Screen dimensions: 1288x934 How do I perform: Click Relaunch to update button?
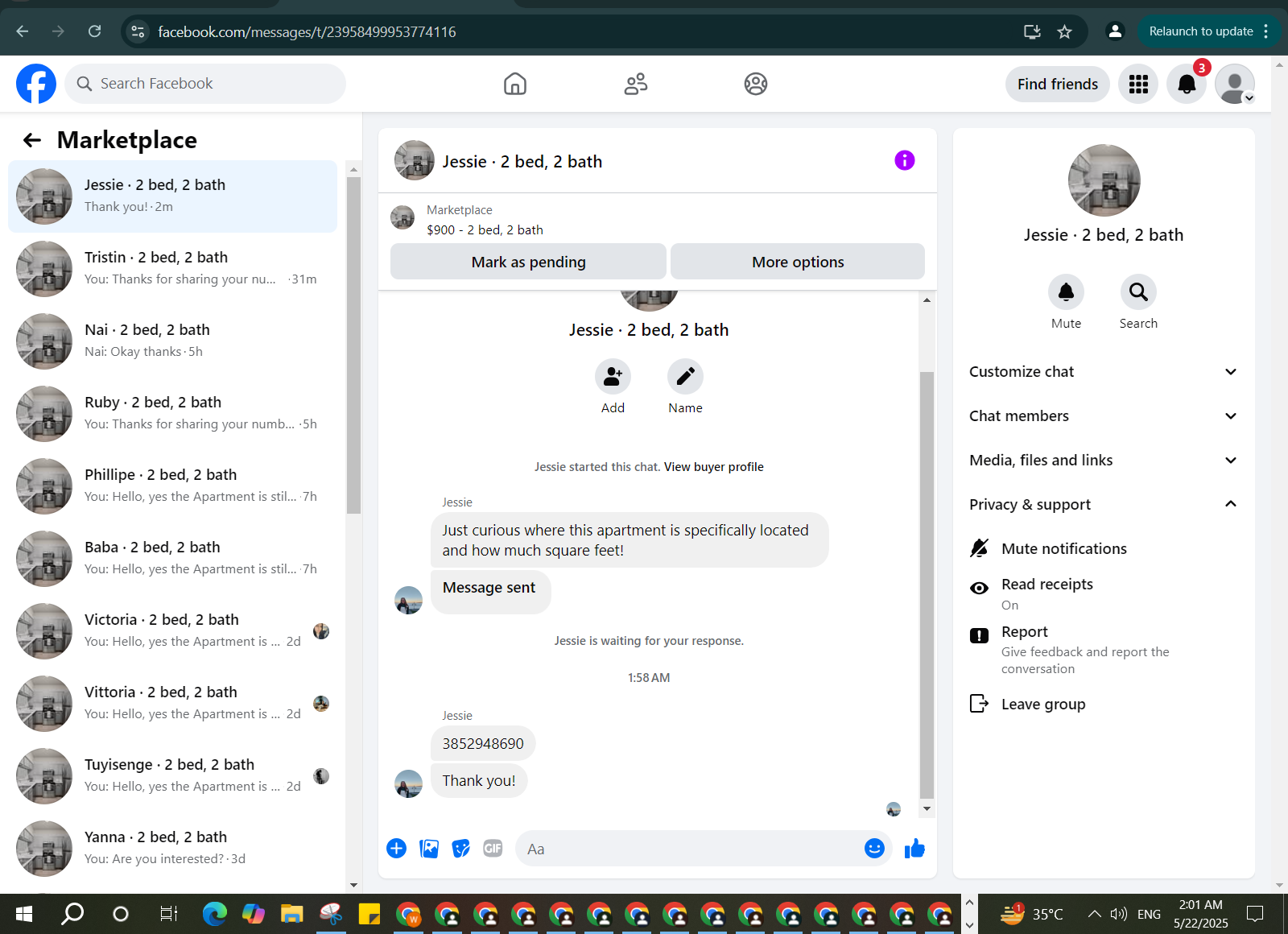tap(1200, 31)
